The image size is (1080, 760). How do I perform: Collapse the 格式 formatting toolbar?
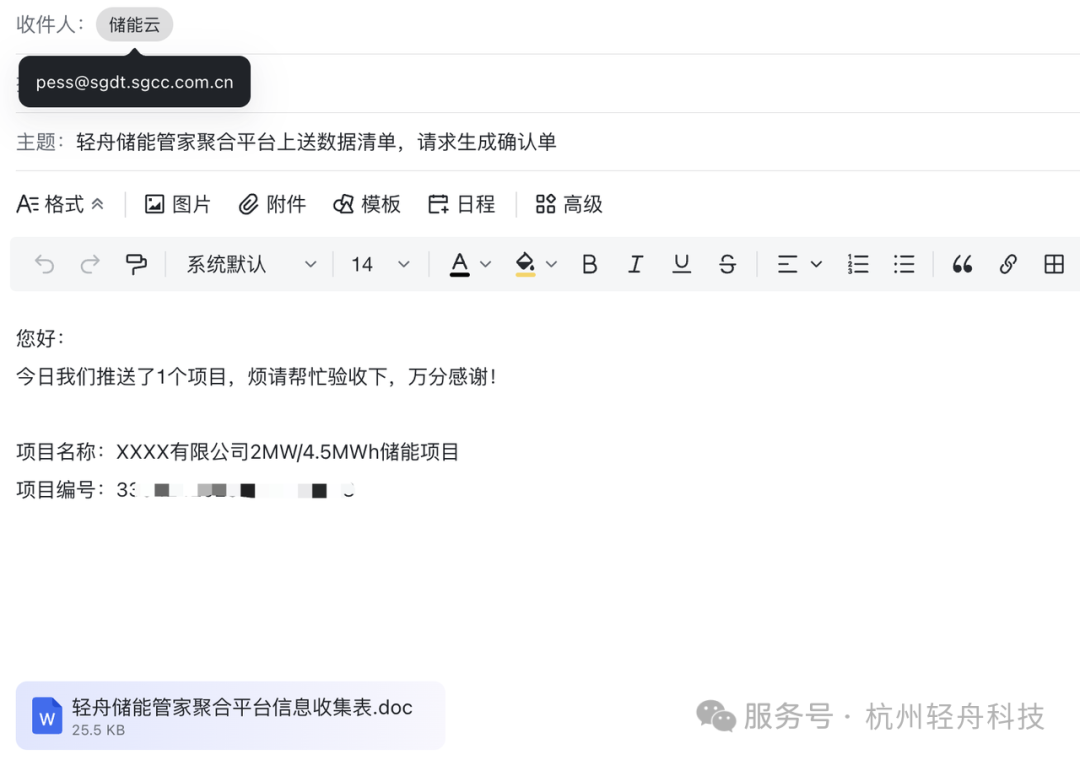point(61,204)
